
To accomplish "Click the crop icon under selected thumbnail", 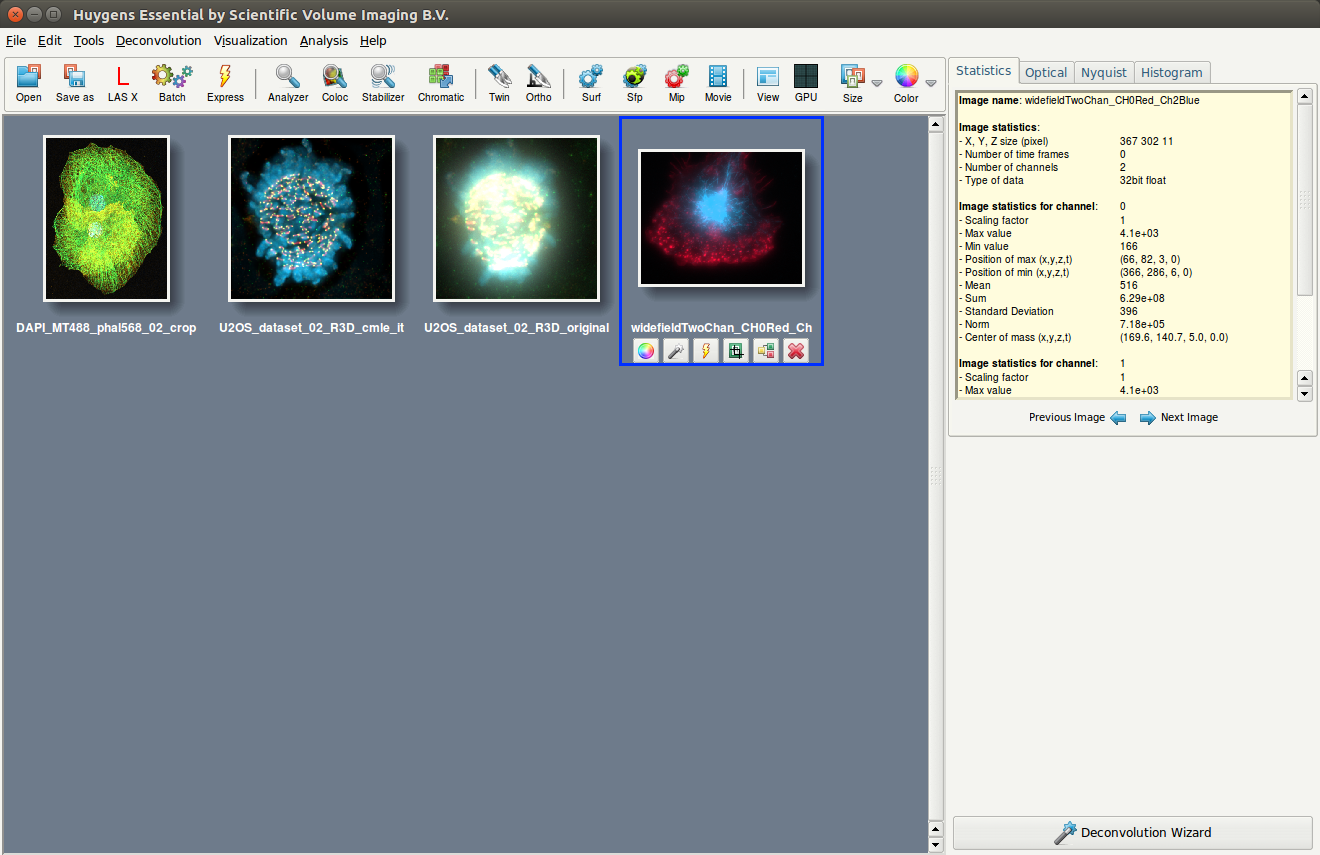I will point(736,351).
